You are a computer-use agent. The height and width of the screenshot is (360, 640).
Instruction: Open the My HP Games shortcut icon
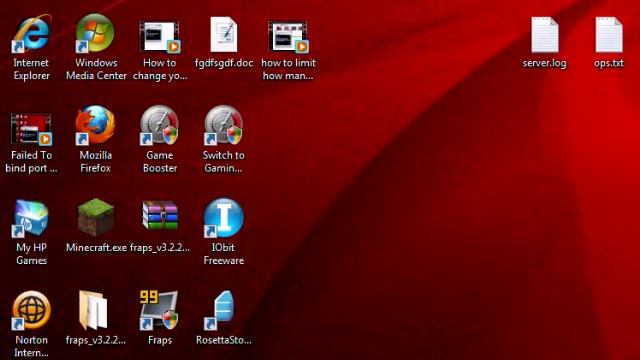click(31, 218)
